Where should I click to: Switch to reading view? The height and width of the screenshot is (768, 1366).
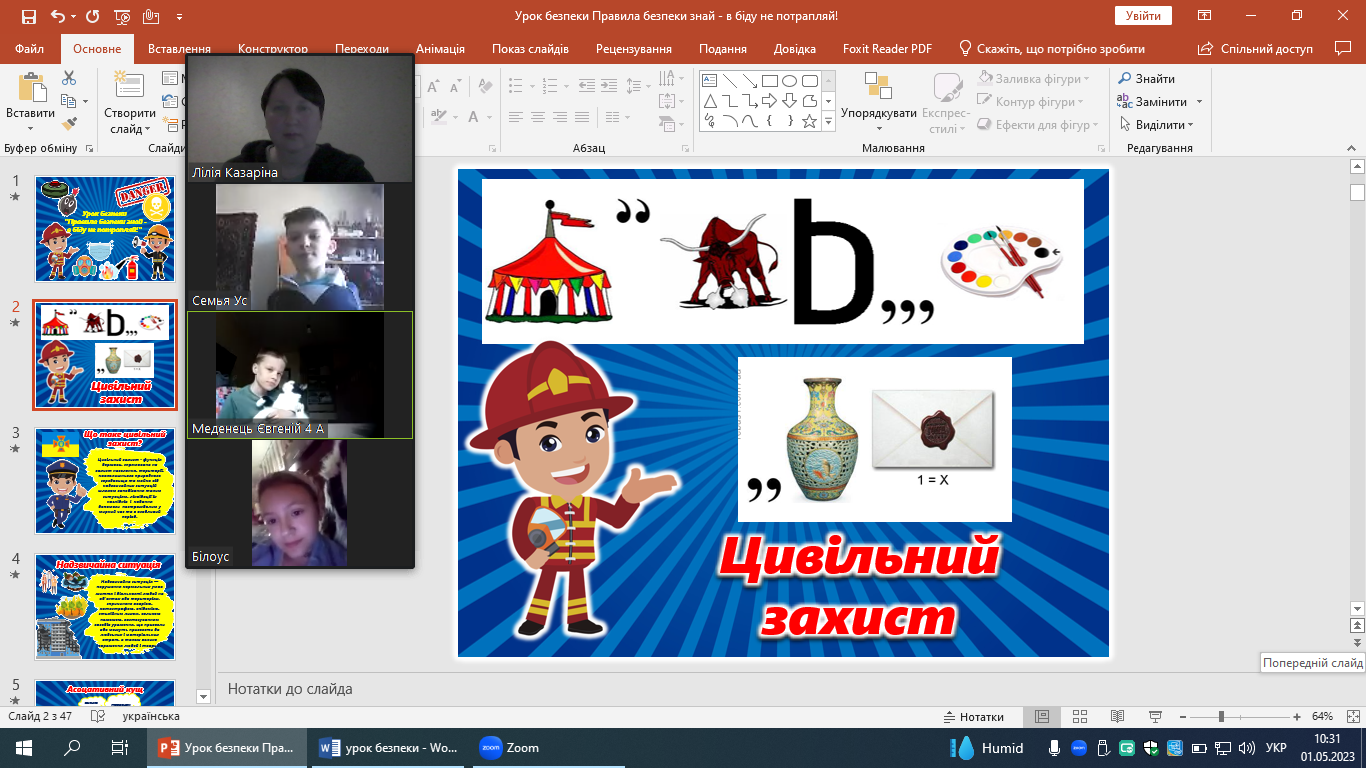point(1118,717)
